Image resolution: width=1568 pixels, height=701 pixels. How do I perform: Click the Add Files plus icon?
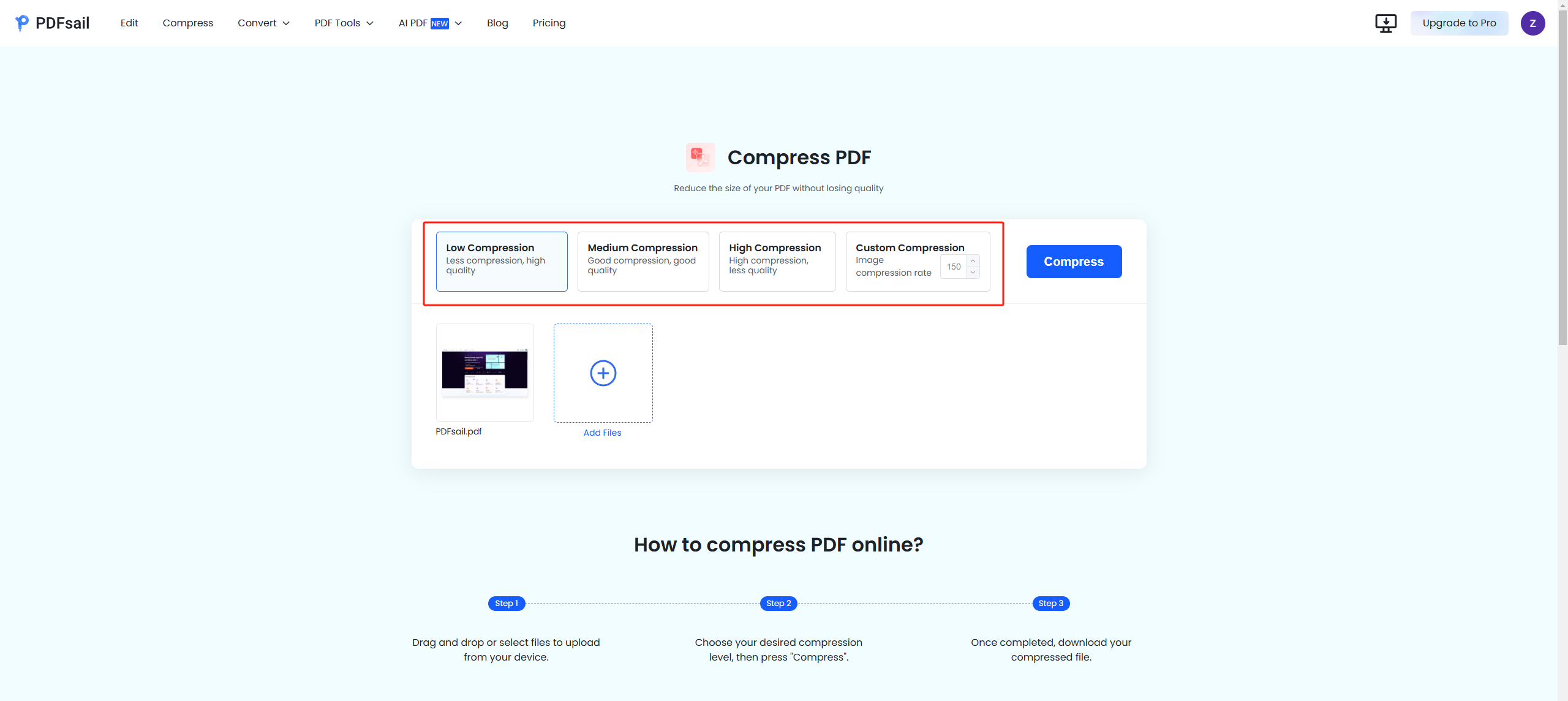(603, 373)
